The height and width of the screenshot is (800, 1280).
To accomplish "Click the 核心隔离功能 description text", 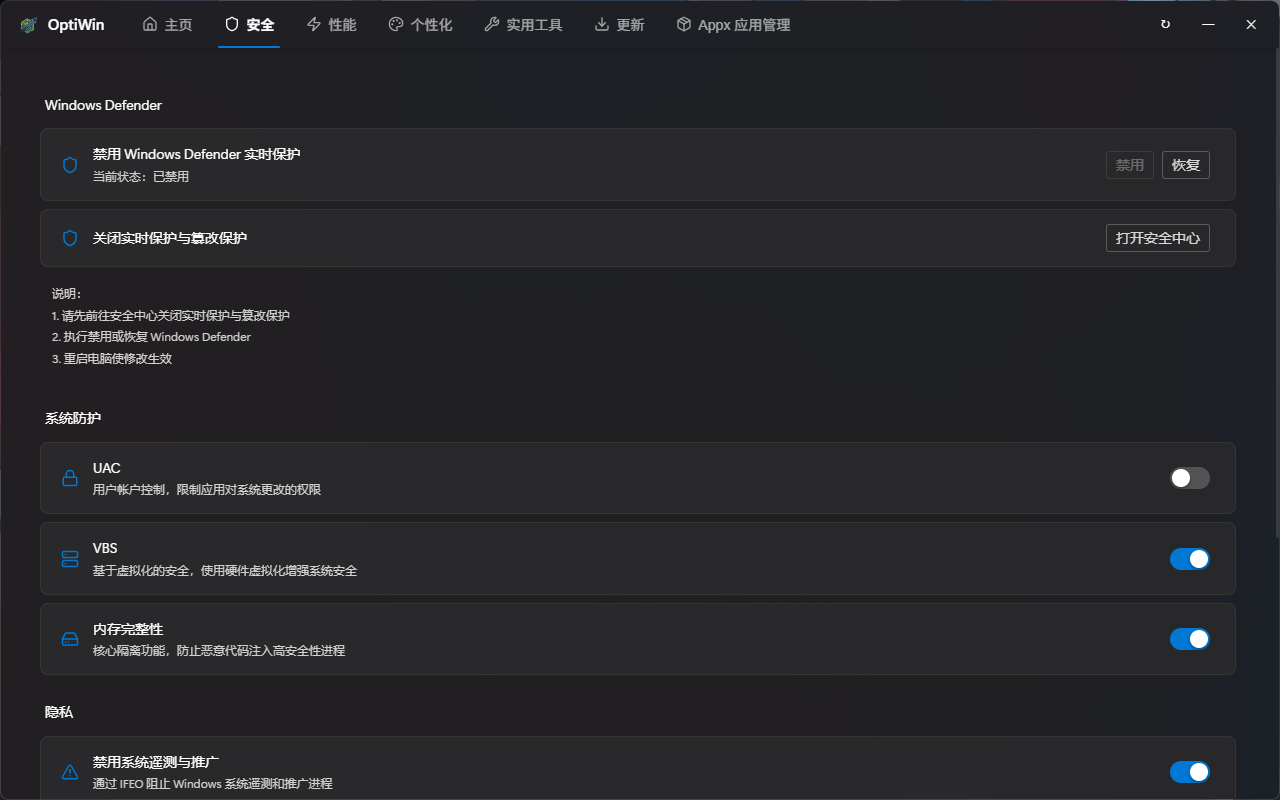I will (219, 651).
